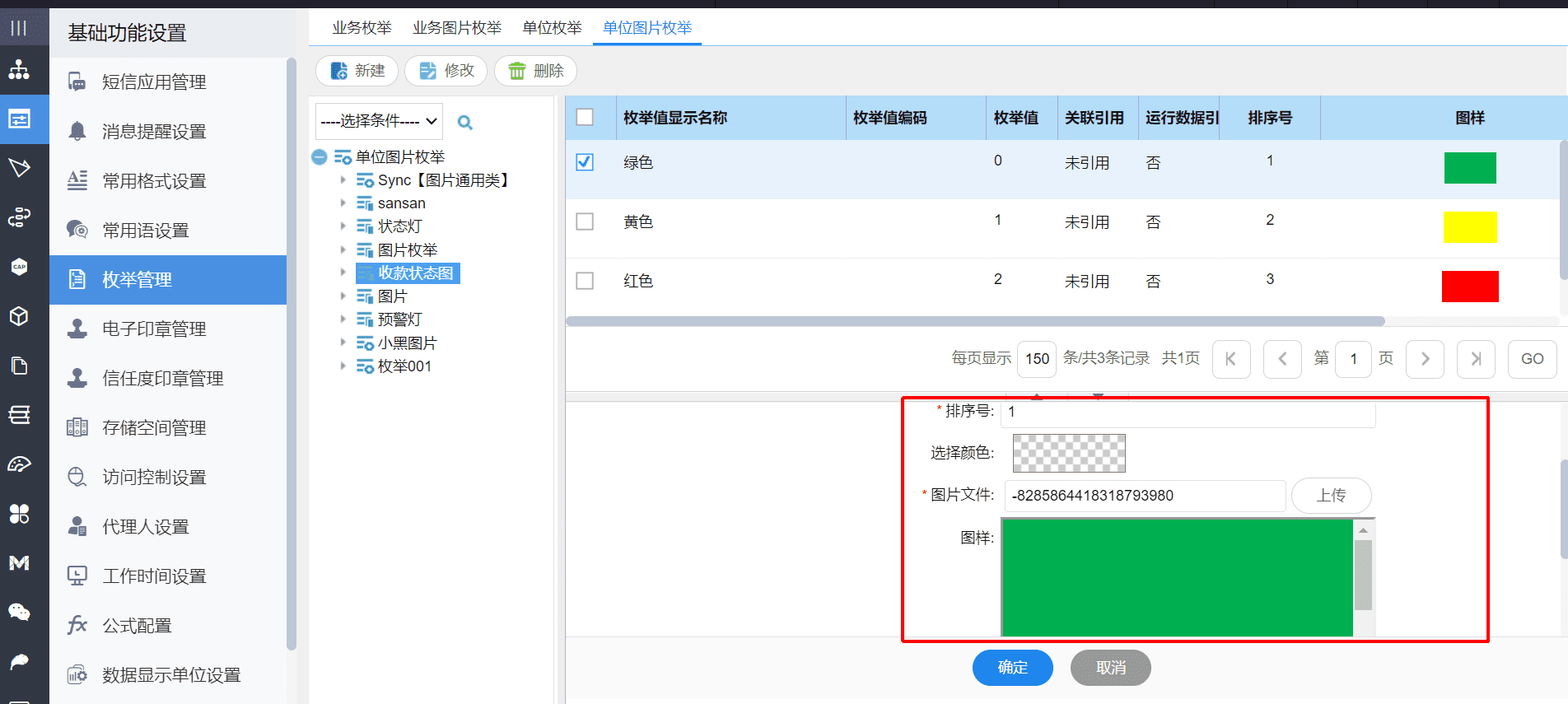The height and width of the screenshot is (704, 1568).
Task: Click the 排序号 input field
Action: tap(1188, 413)
